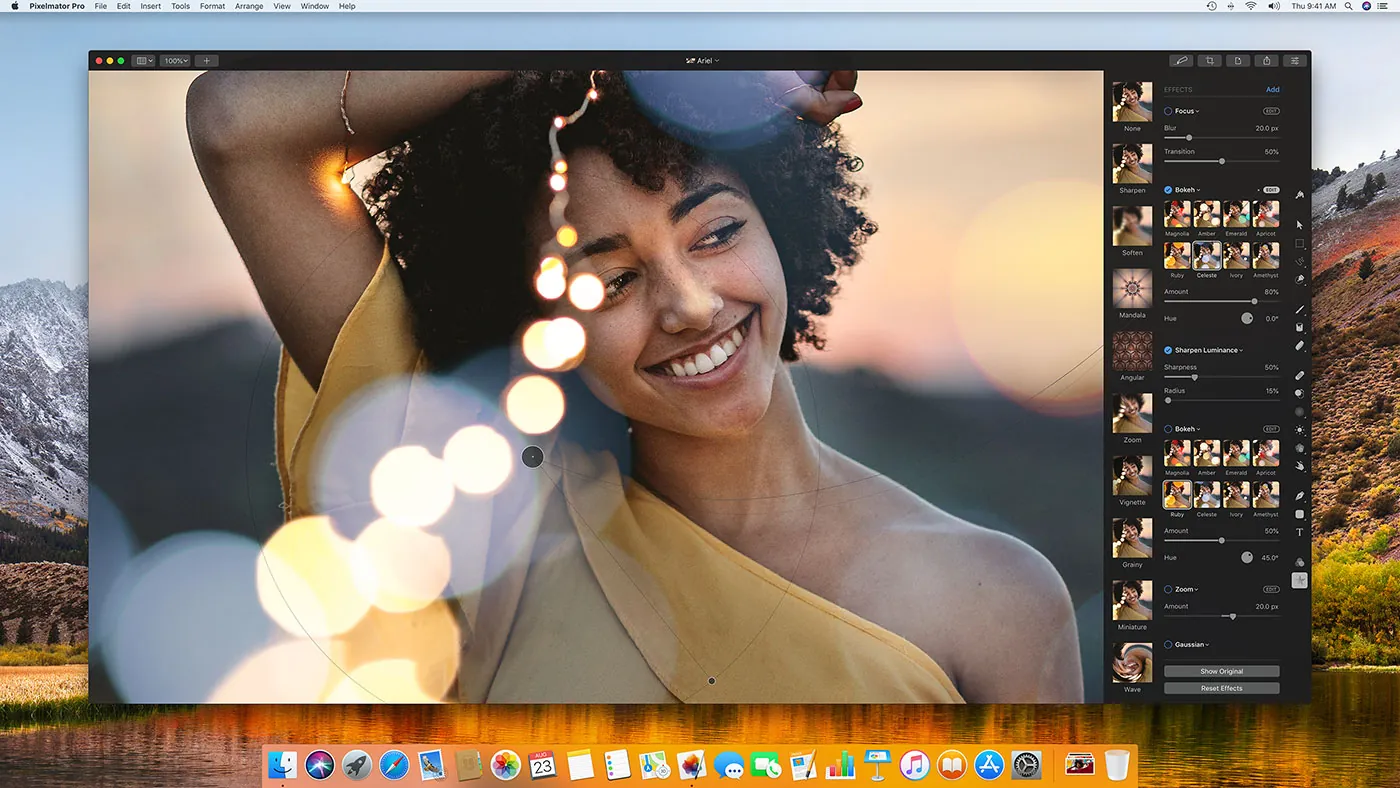The height and width of the screenshot is (788, 1400).
Task: Open the view options sliders icon
Action: coord(1294,60)
